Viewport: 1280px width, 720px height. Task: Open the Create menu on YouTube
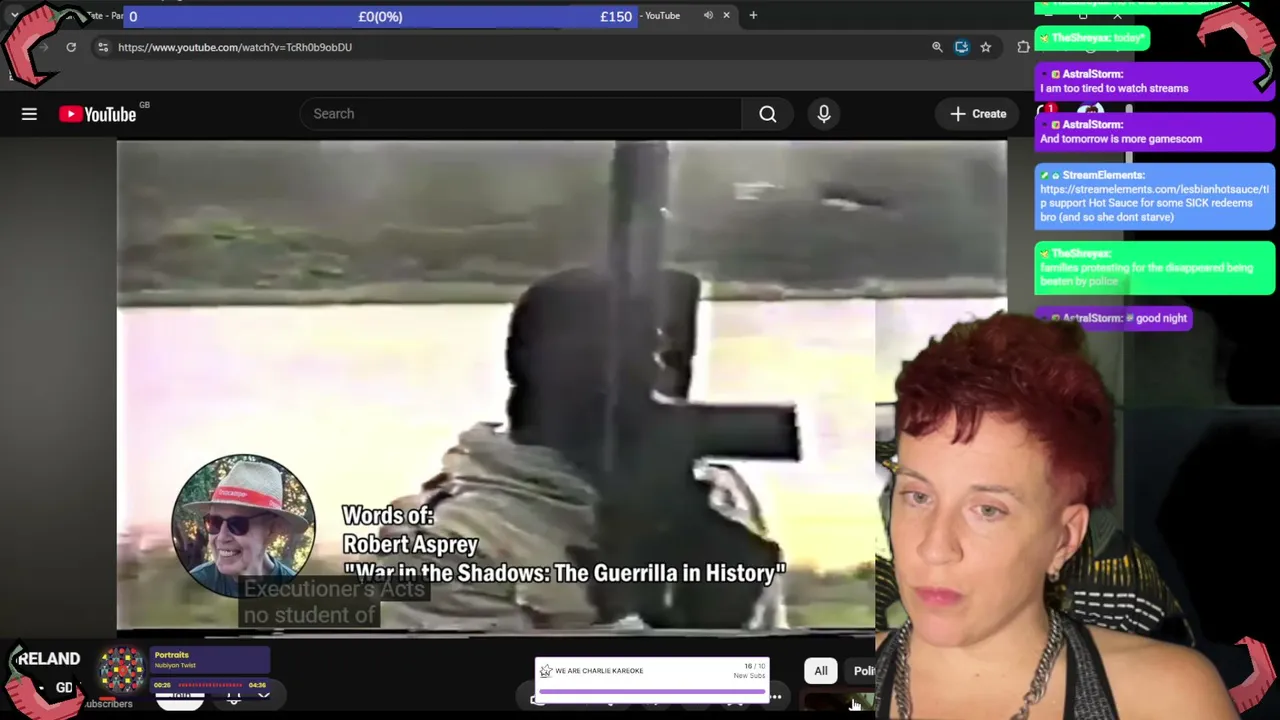coord(977,114)
